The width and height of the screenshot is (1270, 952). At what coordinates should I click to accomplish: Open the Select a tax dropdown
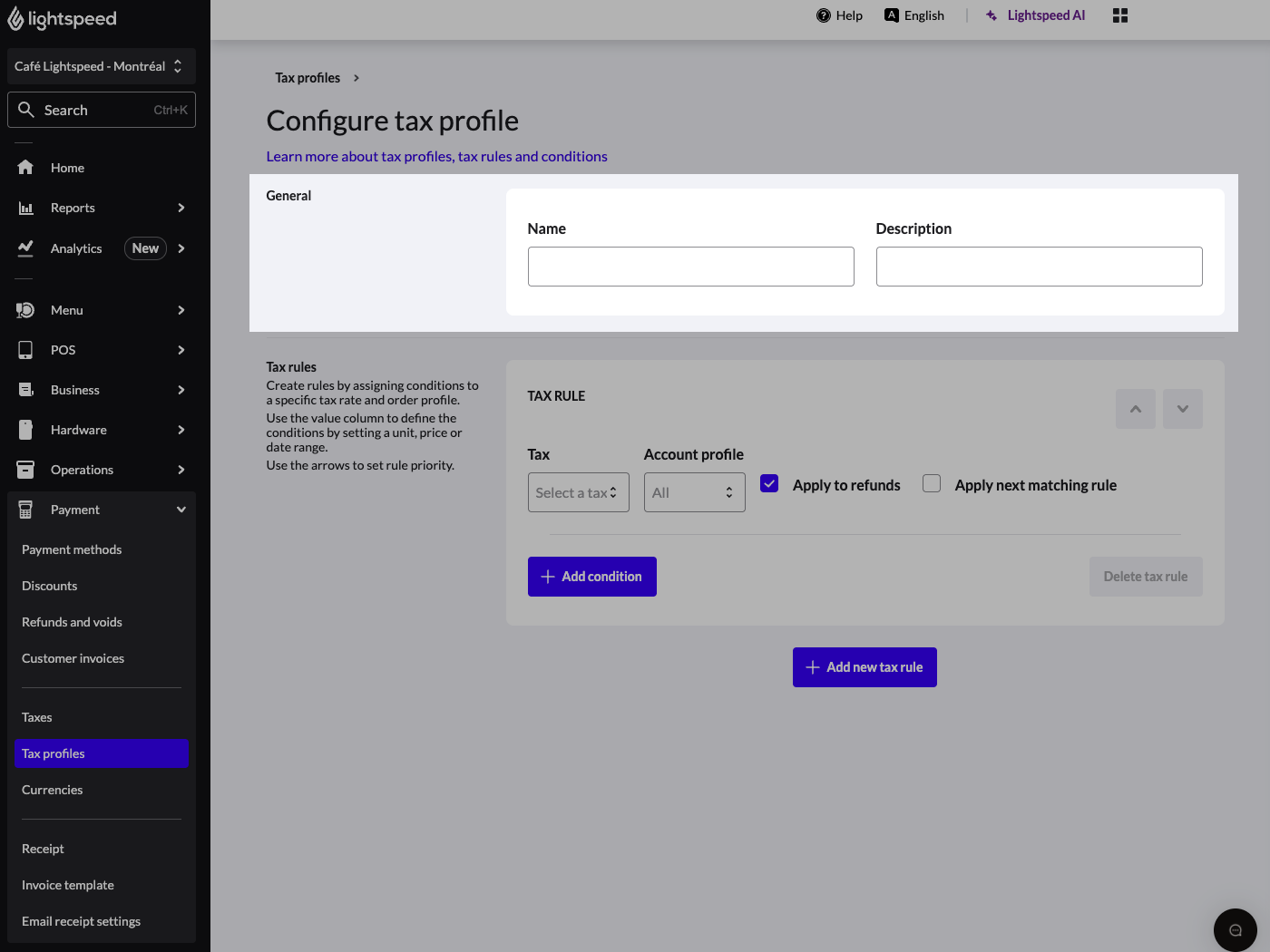point(578,491)
